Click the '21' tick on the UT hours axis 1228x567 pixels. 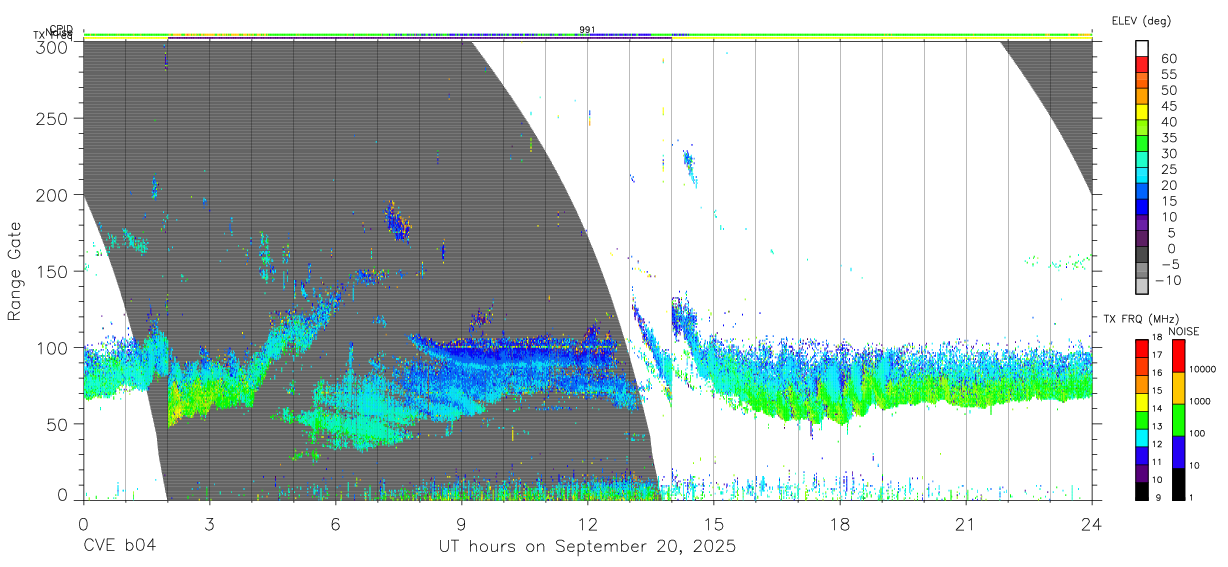tap(965, 524)
